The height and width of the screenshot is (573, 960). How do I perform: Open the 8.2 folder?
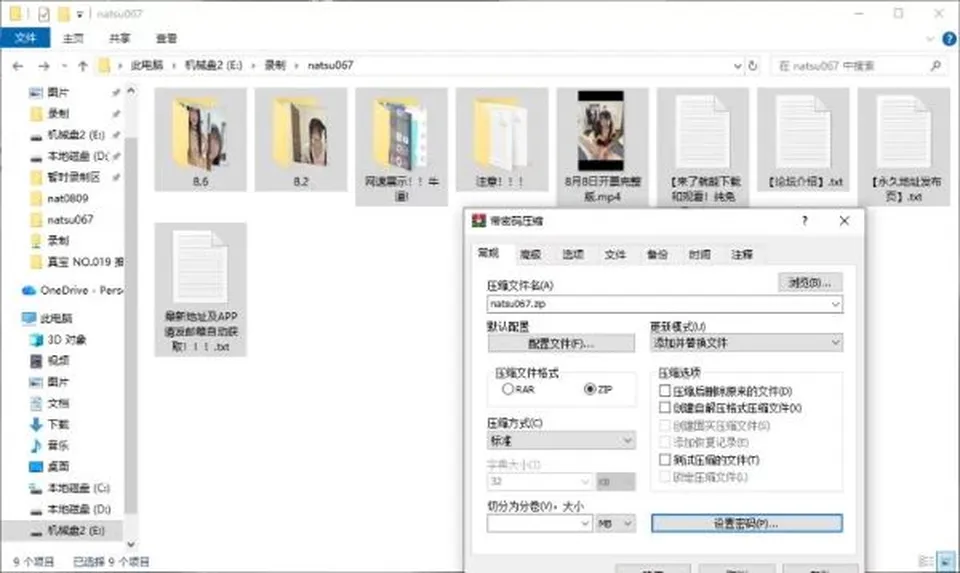[301, 140]
